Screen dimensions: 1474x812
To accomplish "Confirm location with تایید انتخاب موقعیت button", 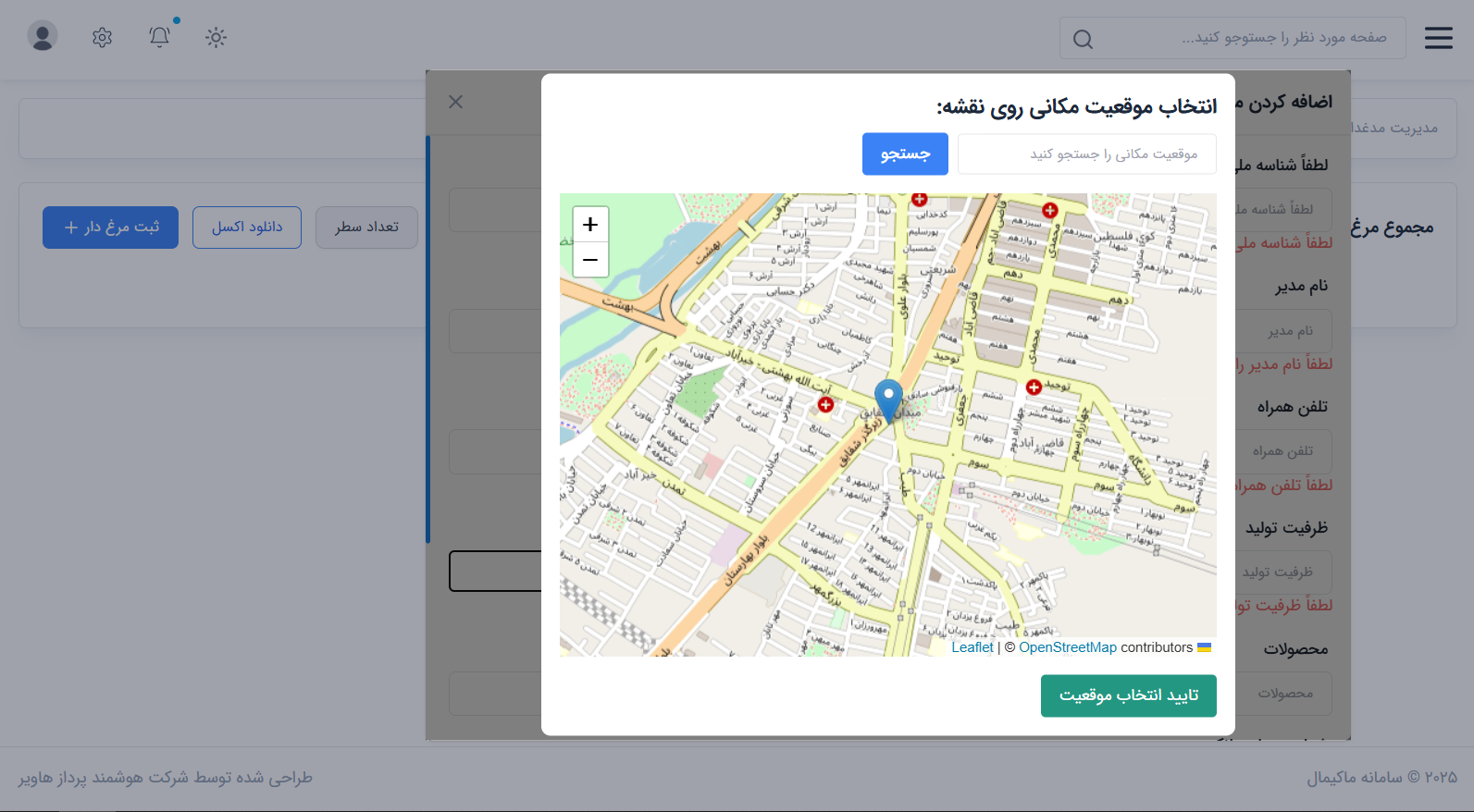I will click(1128, 695).
